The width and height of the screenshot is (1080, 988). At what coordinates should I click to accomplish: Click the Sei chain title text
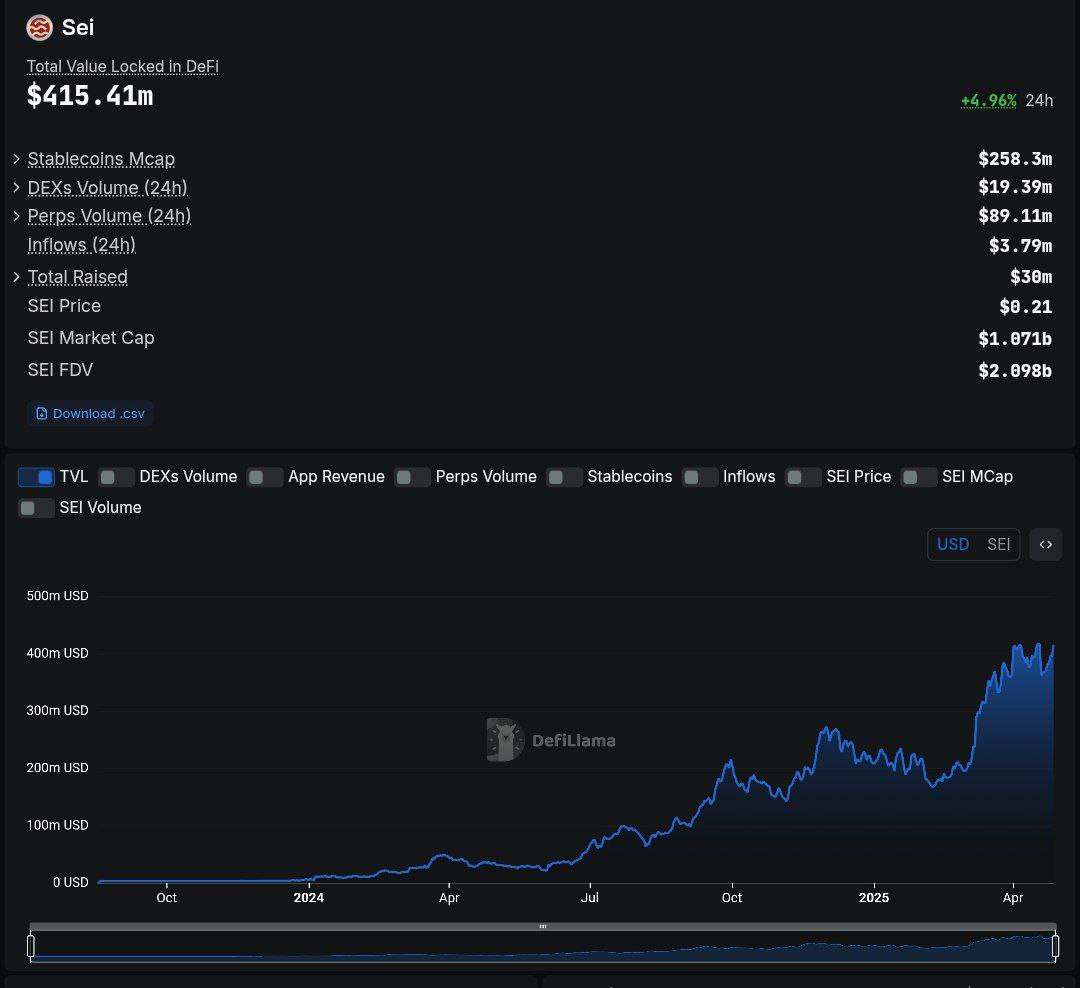pos(78,27)
